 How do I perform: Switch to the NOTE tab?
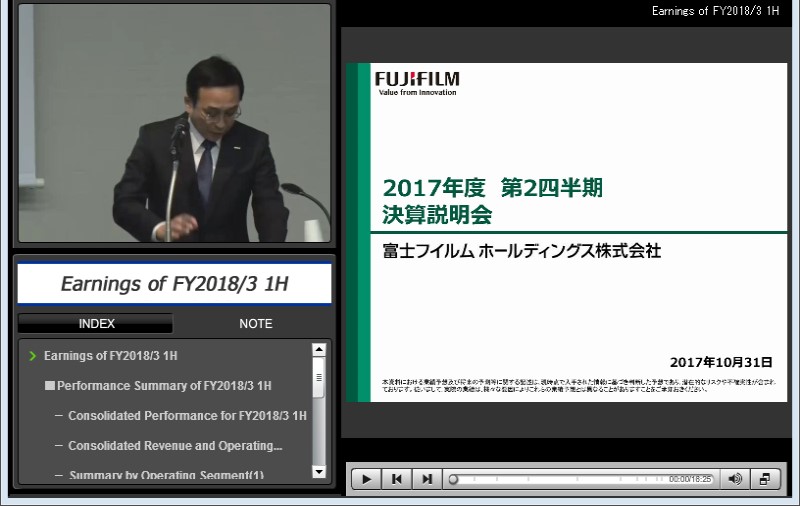256,323
